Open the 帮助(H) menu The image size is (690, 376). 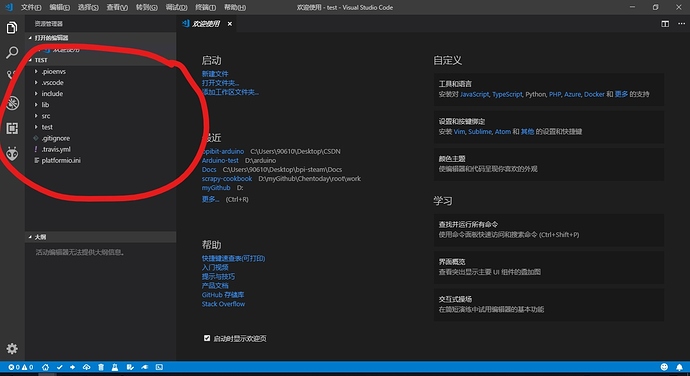click(x=235, y=7)
